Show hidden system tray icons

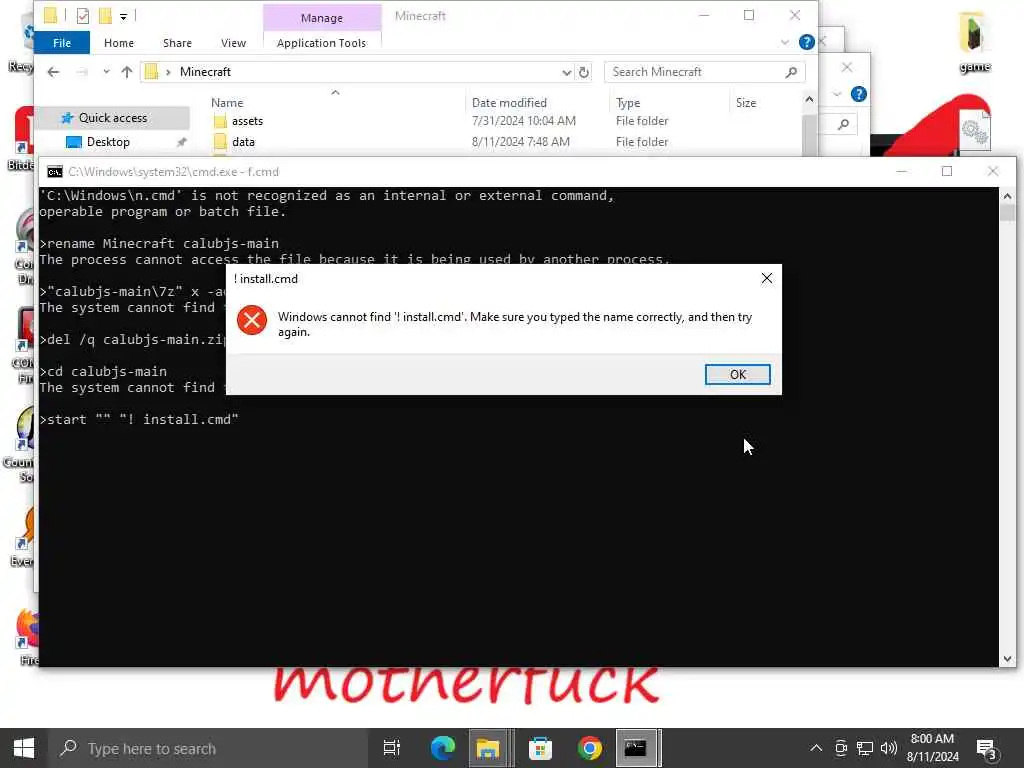tap(816, 748)
